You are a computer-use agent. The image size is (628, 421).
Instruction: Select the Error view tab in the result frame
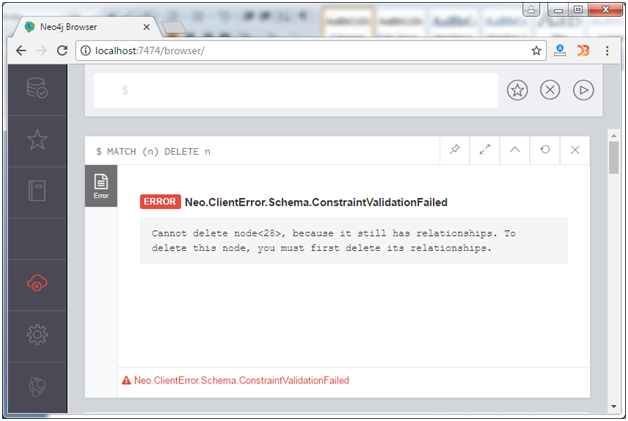point(101,186)
